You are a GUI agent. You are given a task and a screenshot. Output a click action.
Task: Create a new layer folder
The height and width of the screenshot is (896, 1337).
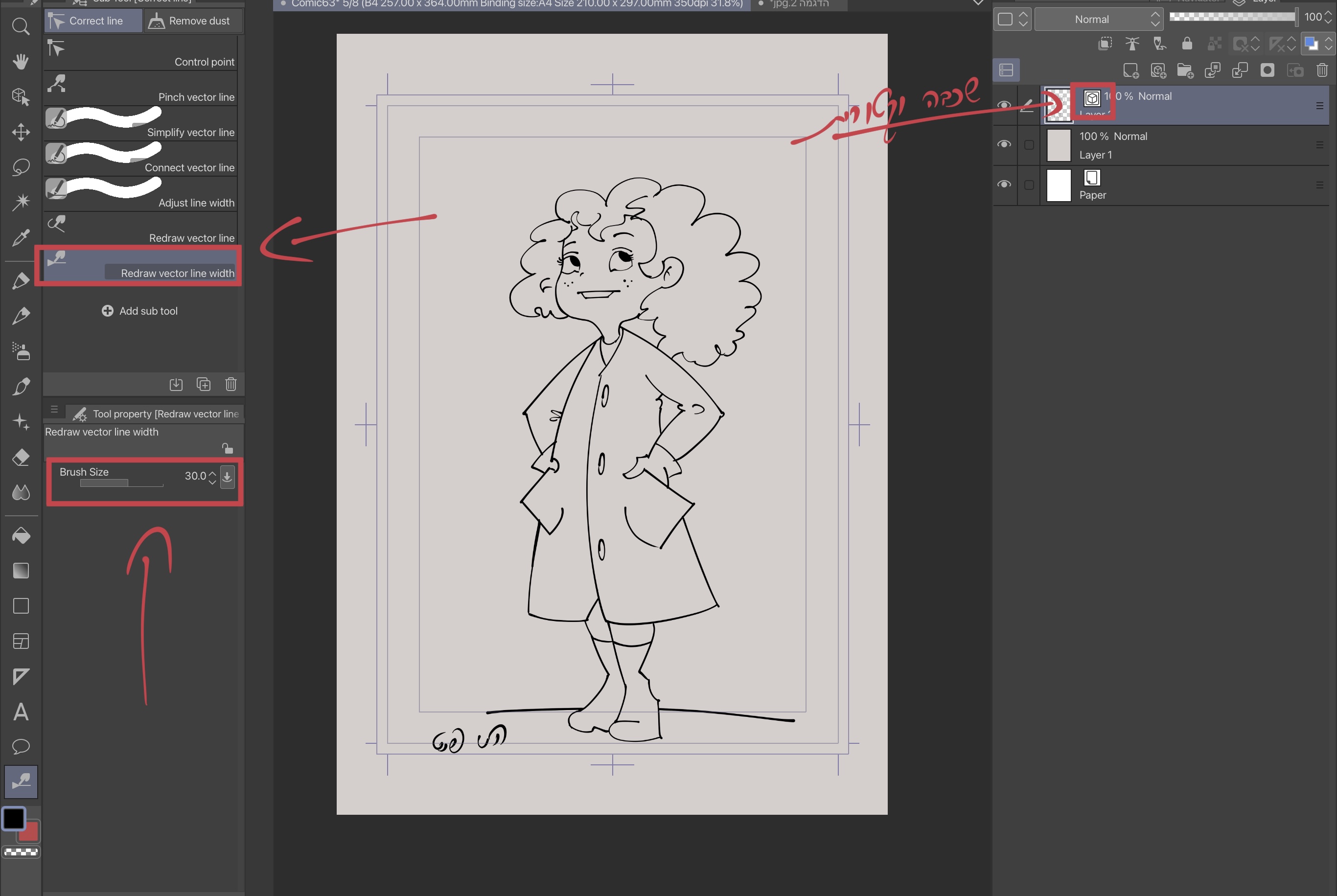coord(1185,70)
